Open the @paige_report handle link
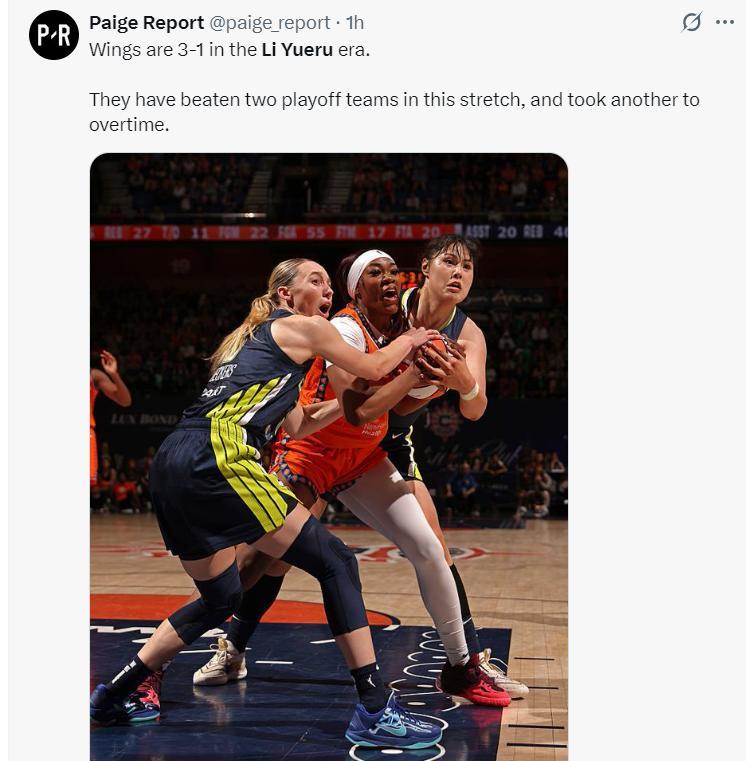Image resolution: width=746 pixels, height=761 pixels. (270, 23)
